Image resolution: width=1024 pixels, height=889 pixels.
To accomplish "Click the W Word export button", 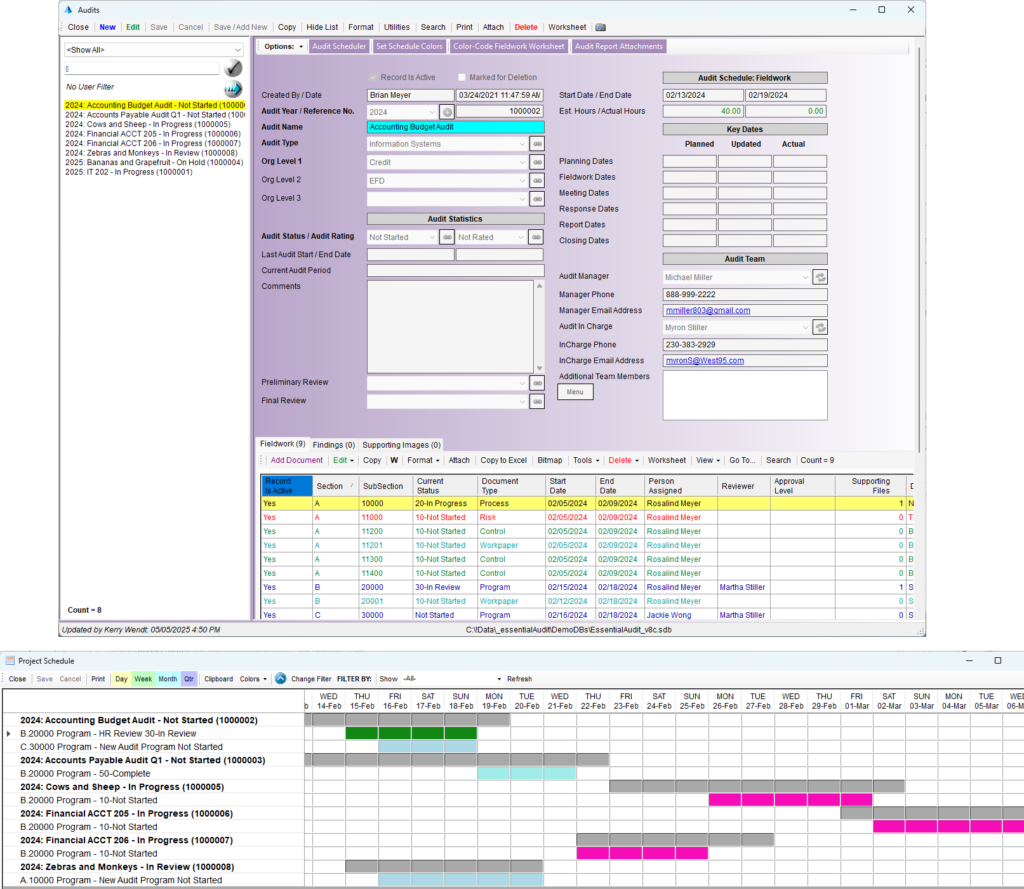I will pos(394,461).
